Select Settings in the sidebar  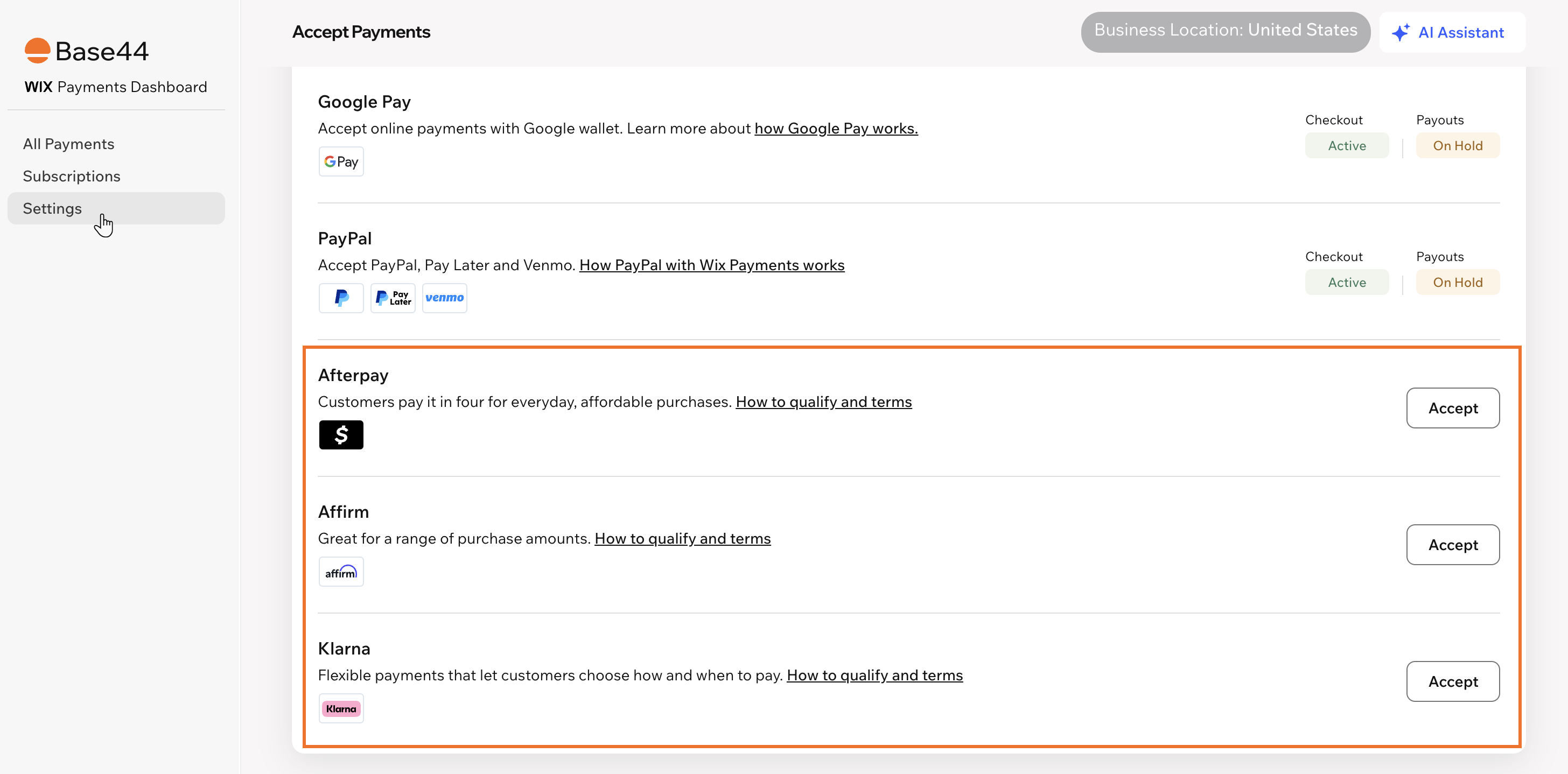(x=116, y=209)
